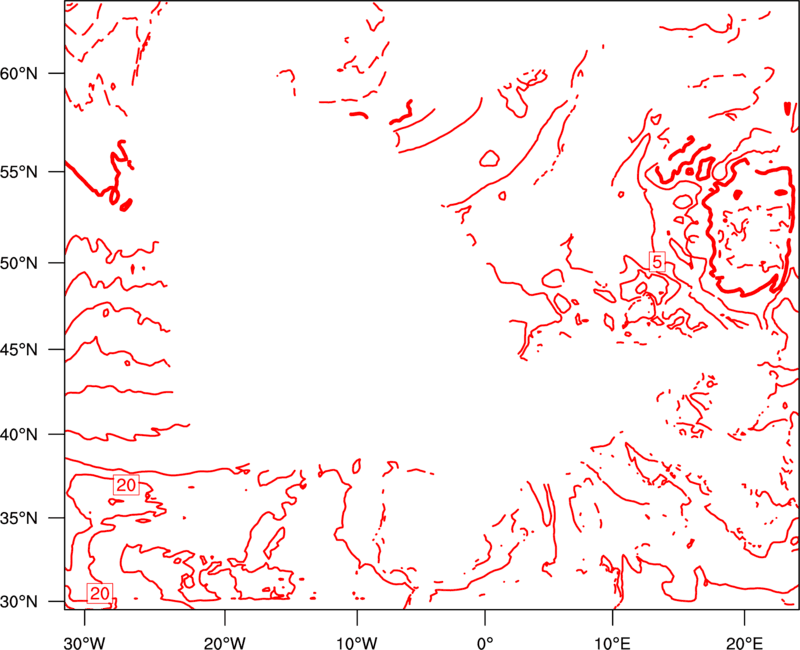Click the 0° longitude axis label

[x=485, y=643]
